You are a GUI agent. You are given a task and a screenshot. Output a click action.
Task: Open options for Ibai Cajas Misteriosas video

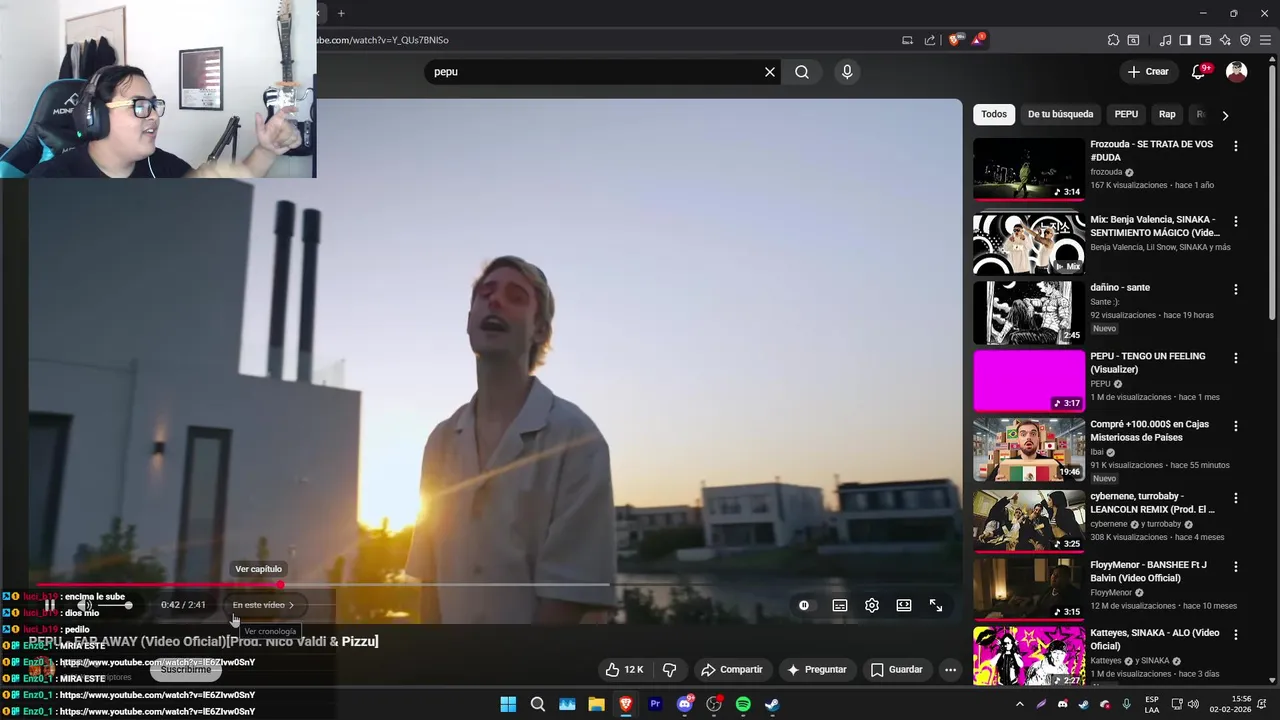(x=1236, y=426)
